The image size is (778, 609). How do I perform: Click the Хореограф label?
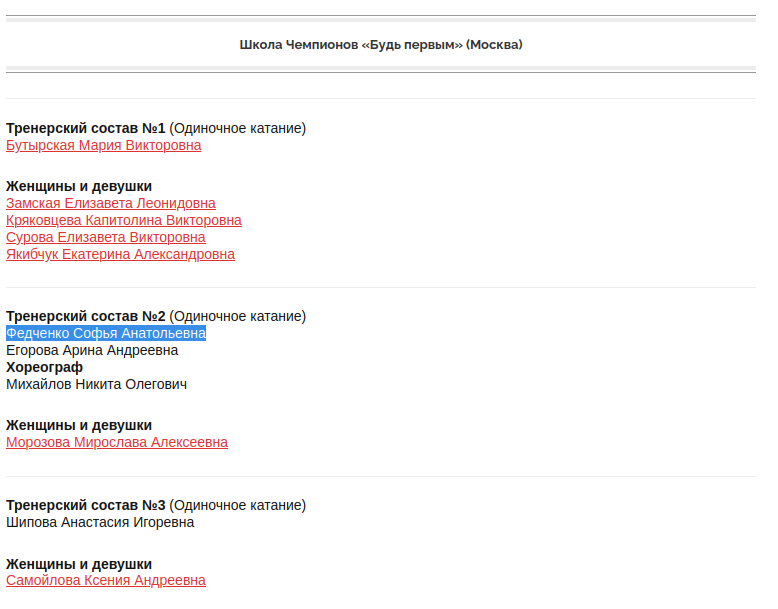tap(44, 367)
